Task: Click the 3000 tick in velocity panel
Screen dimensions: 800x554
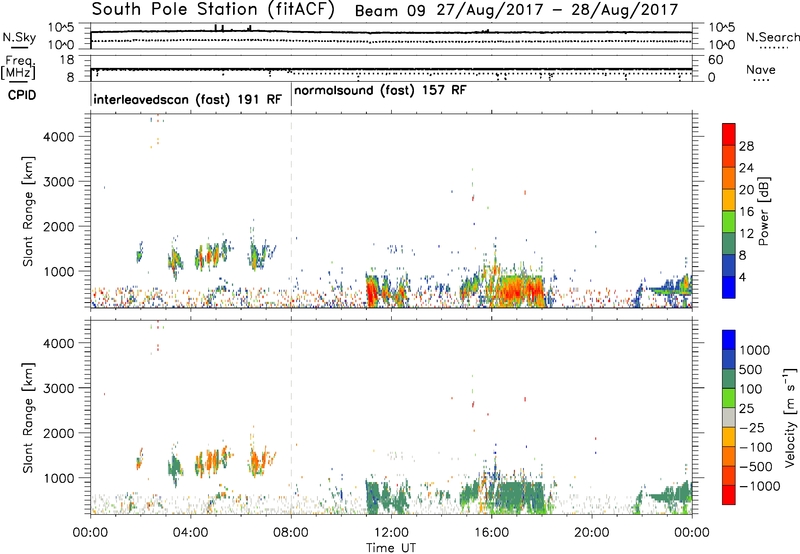Action: click(x=59, y=388)
